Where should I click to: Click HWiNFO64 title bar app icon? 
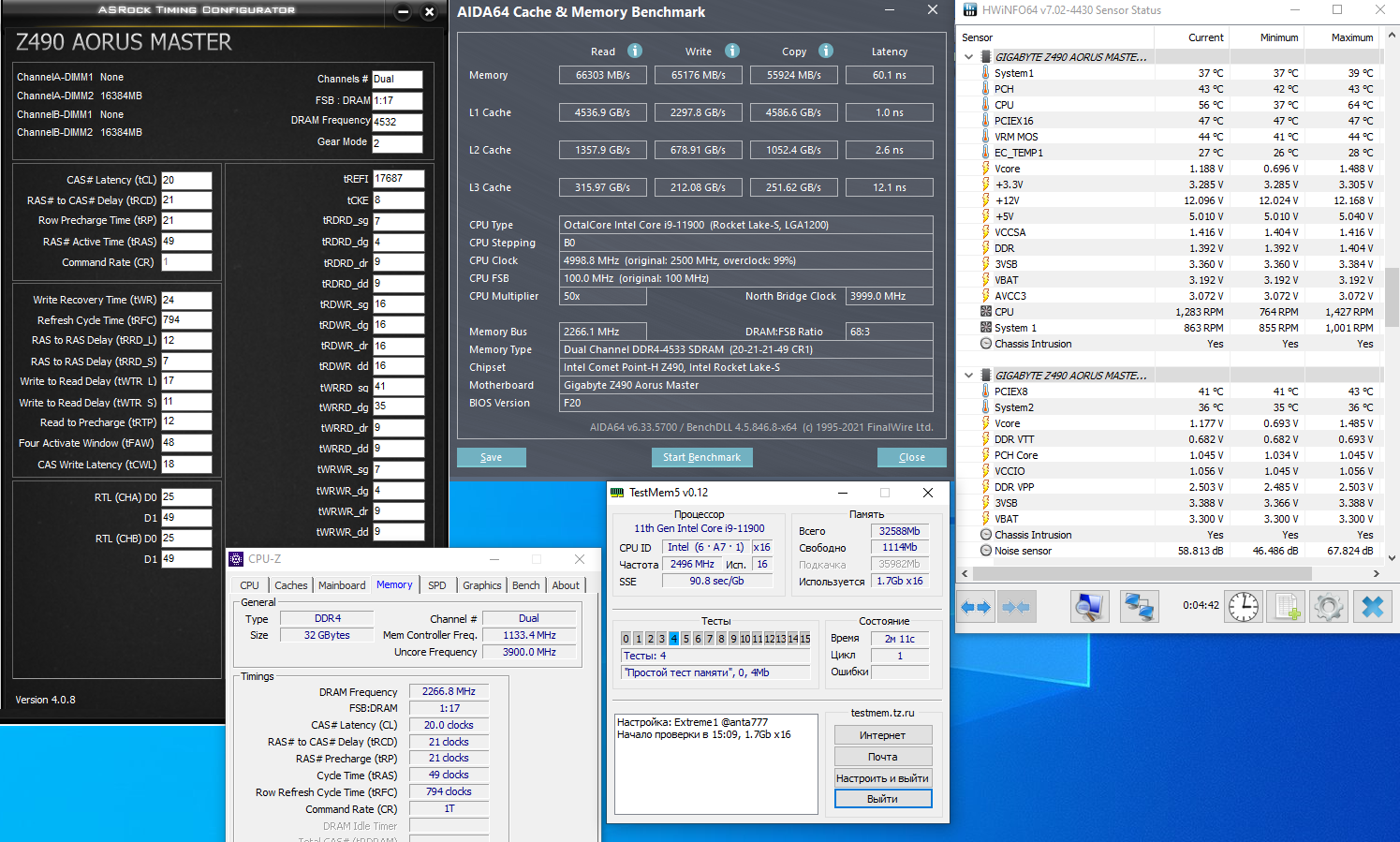coord(969,10)
